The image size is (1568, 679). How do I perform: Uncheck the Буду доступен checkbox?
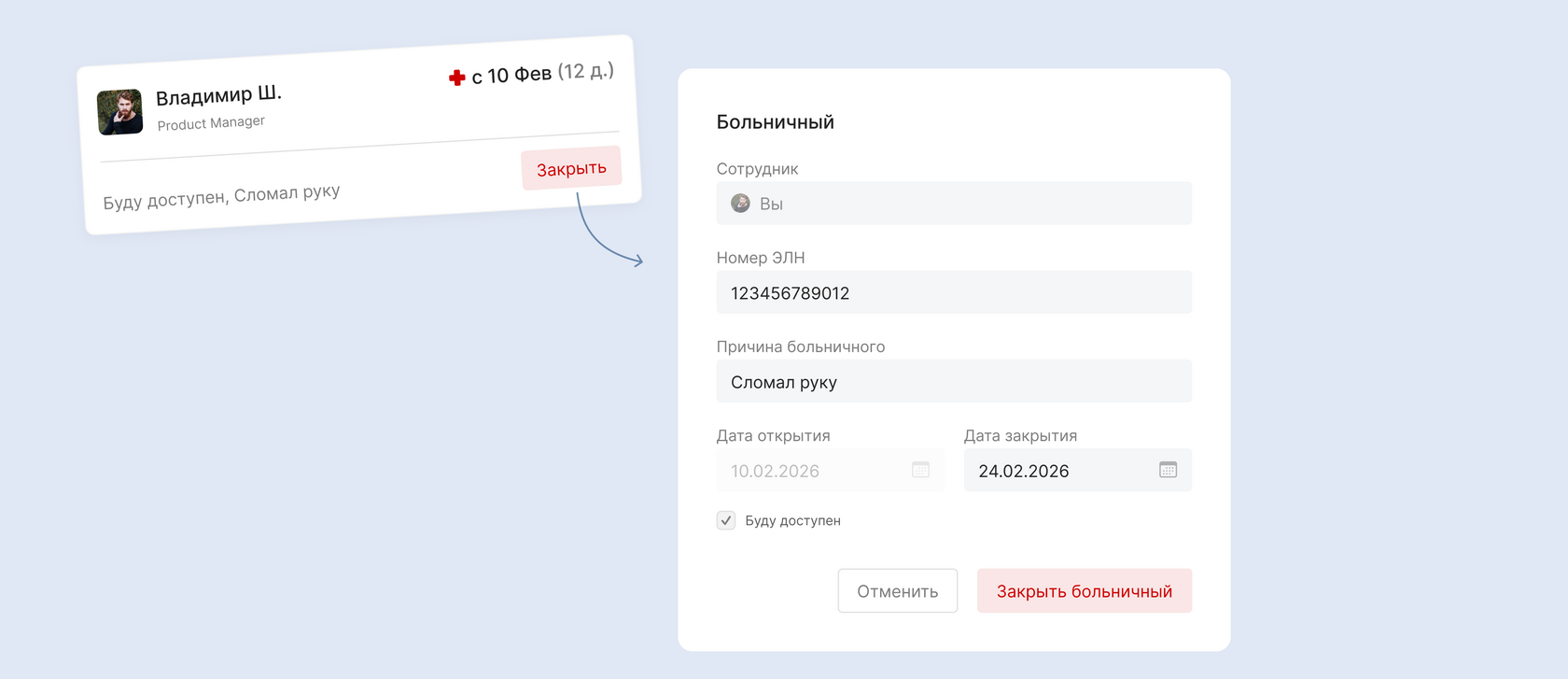726,520
